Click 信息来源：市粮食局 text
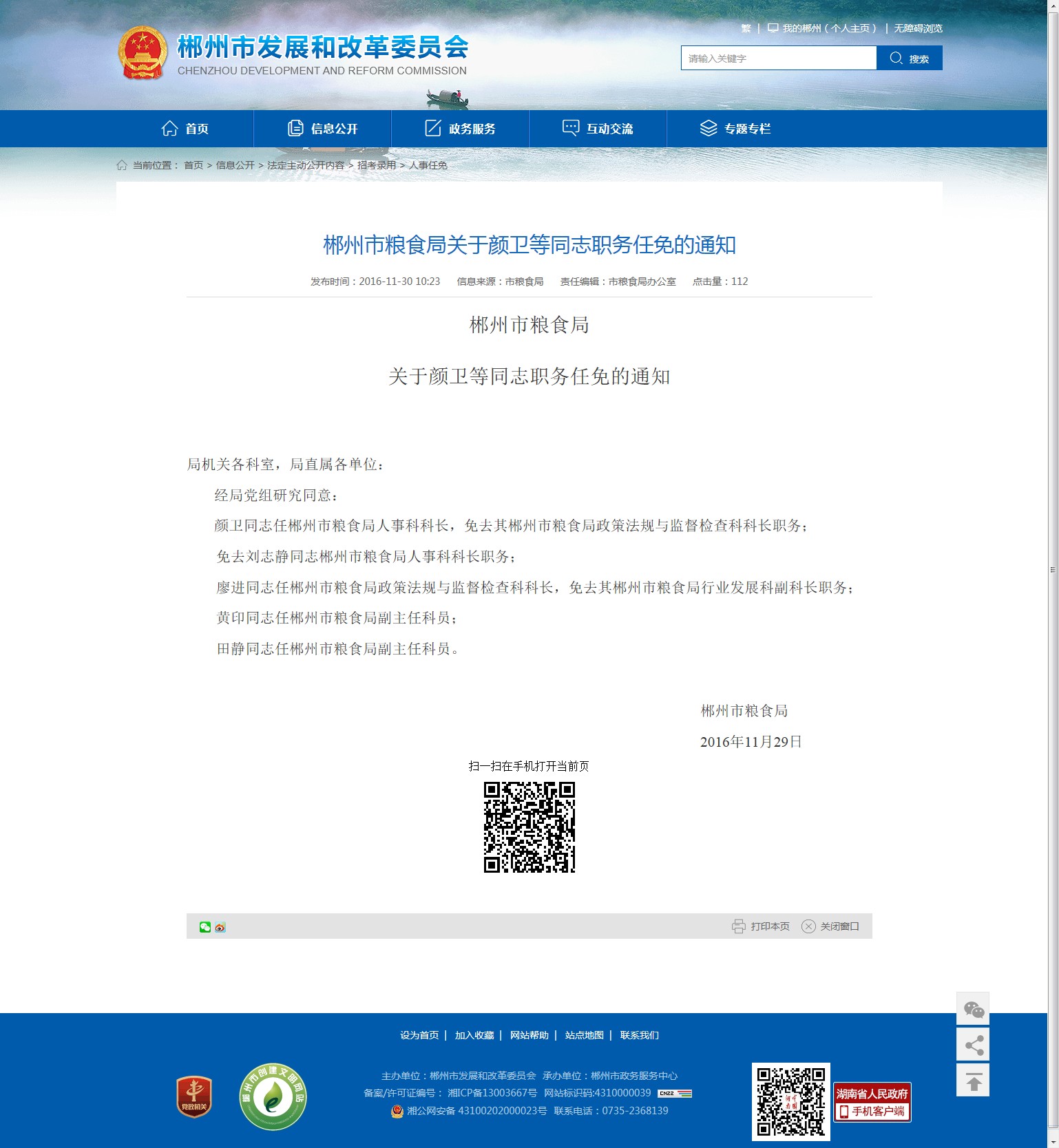Screen dimensions: 1059x1148 click(x=501, y=281)
